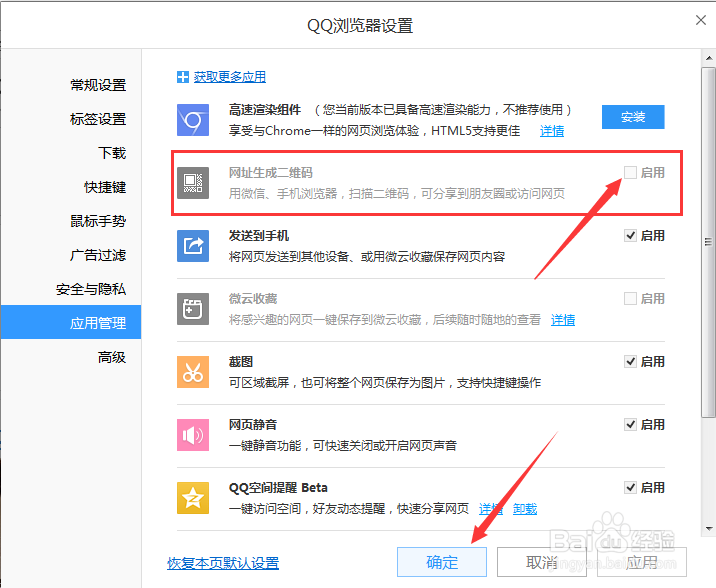716x588 pixels.
Task: Confirm with the 确定 button
Action: point(442,562)
